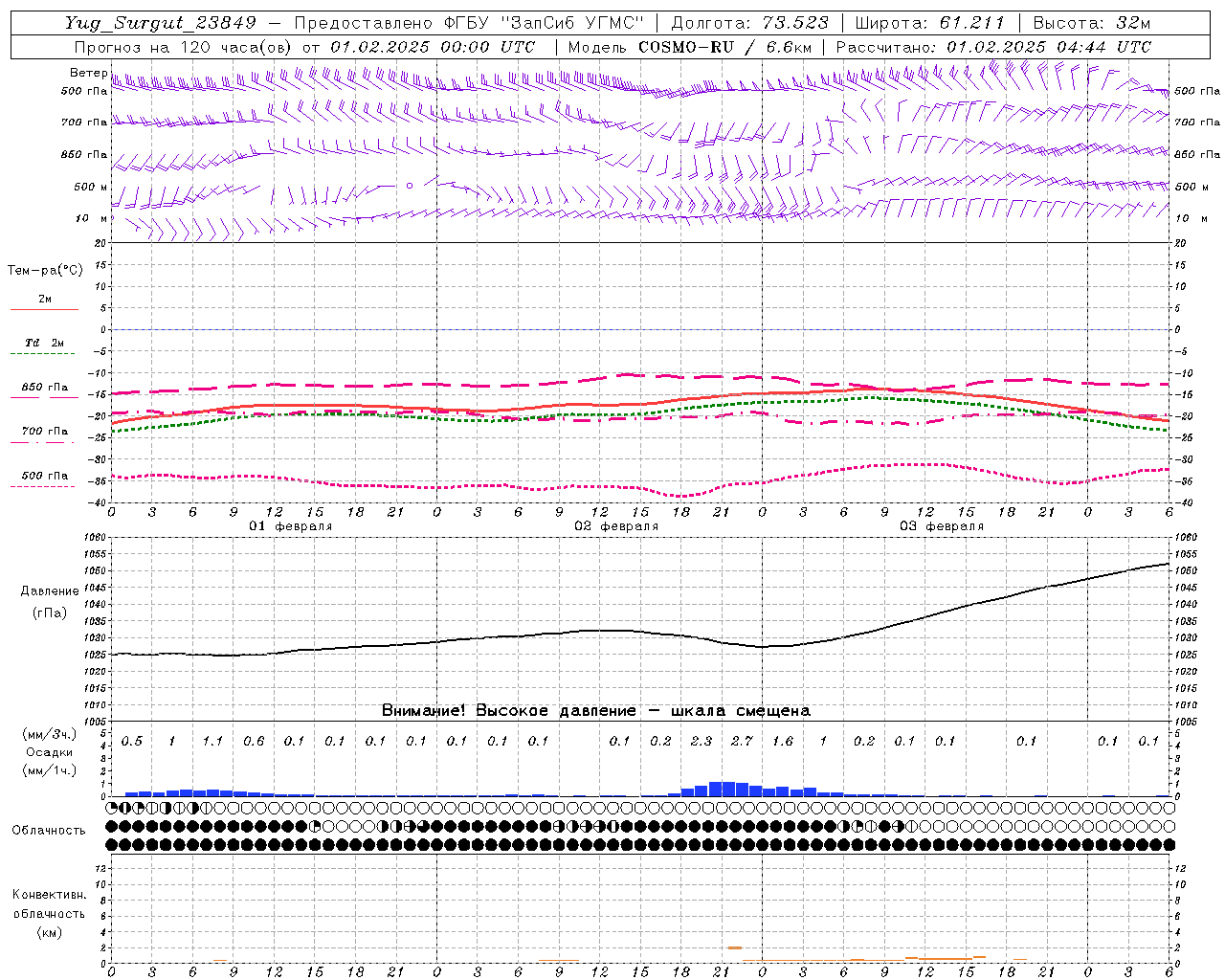Click the warning Внимание! Высокое давление — шкала смещена
The height and width of the screenshot is (980, 1225).
pos(596,711)
